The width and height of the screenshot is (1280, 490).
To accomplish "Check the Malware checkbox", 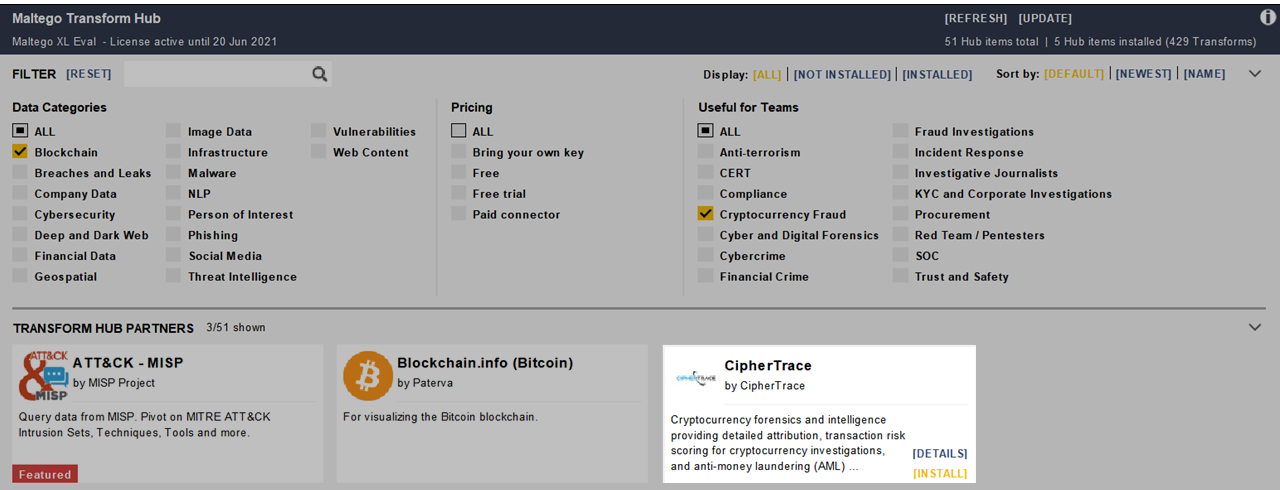I will pyautogui.click(x=174, y=173).
